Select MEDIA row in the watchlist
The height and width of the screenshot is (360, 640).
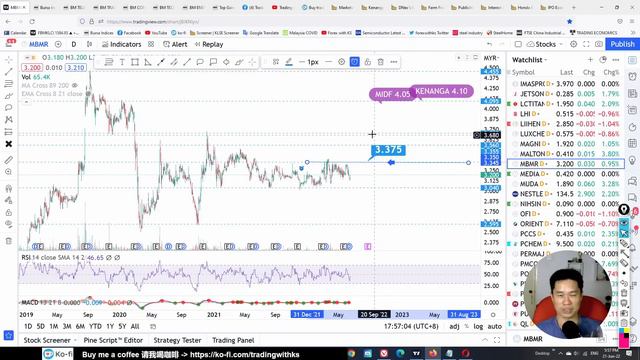pos(566,174)
